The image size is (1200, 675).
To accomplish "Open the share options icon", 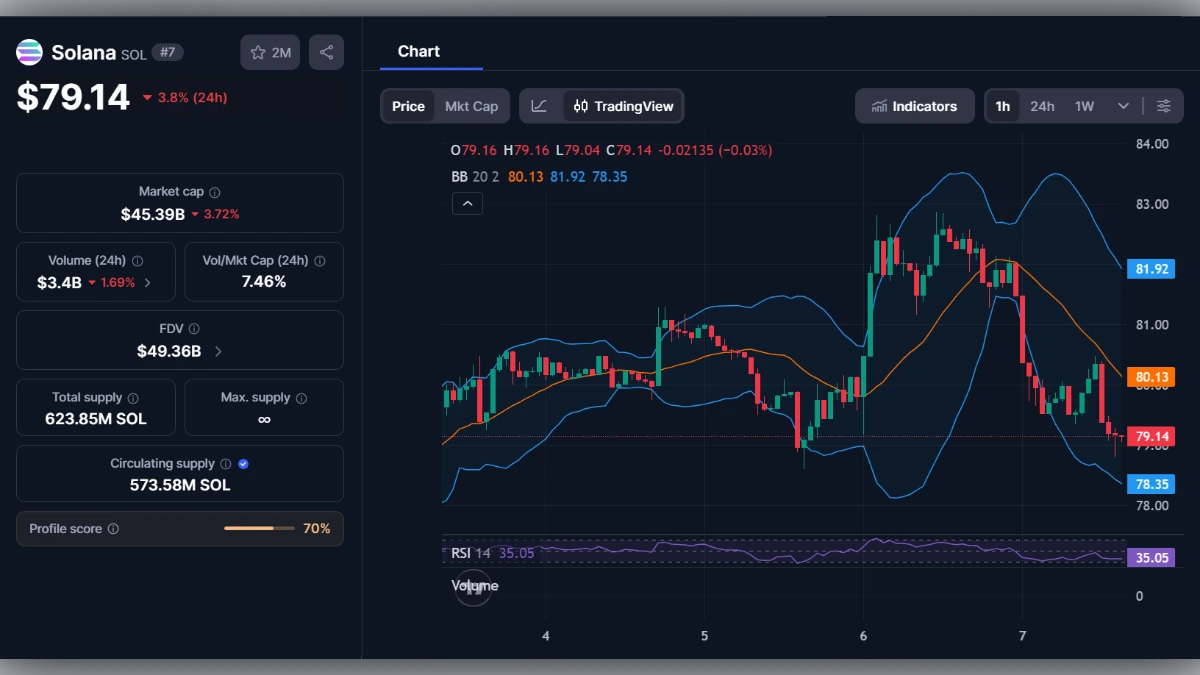I will point(326,52).
